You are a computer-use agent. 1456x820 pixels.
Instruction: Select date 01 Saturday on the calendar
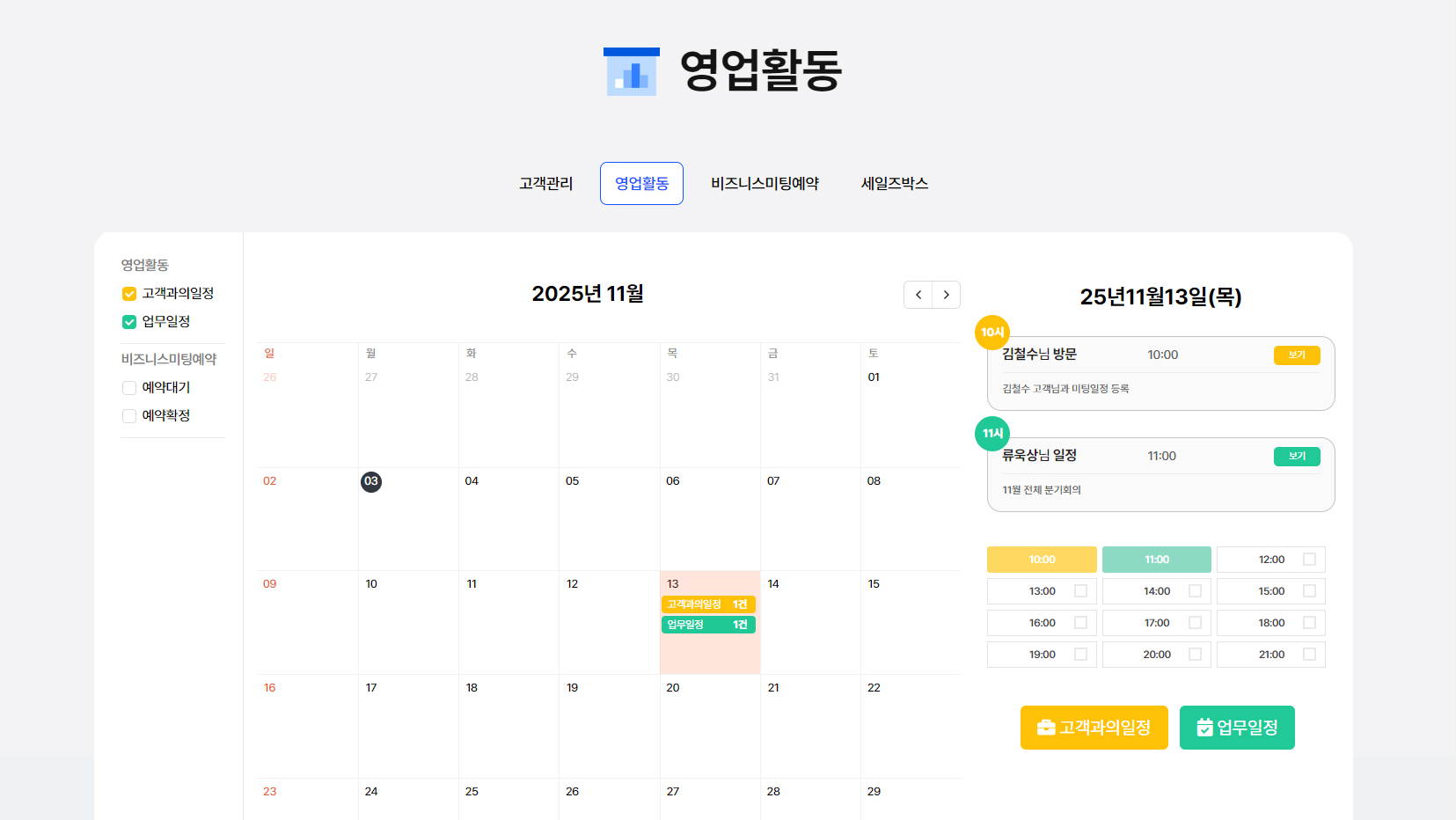pyautogui.click(x=874, y=377)
